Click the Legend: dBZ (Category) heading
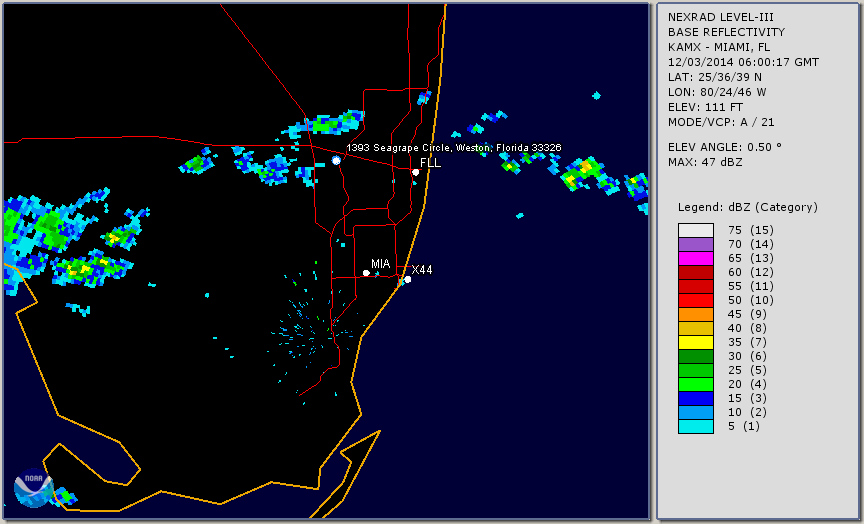864x524 pixels. click(x=748, y=207)
